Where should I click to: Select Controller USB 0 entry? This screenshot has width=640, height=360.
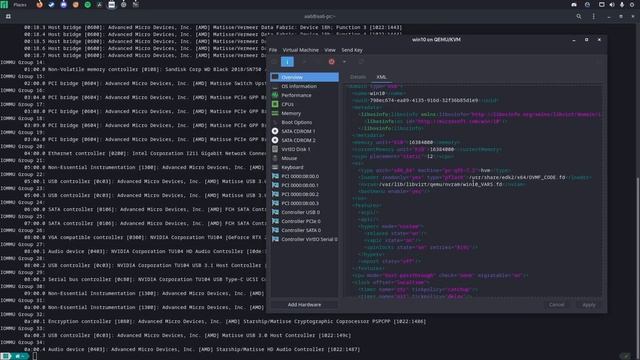pos(304,212)
